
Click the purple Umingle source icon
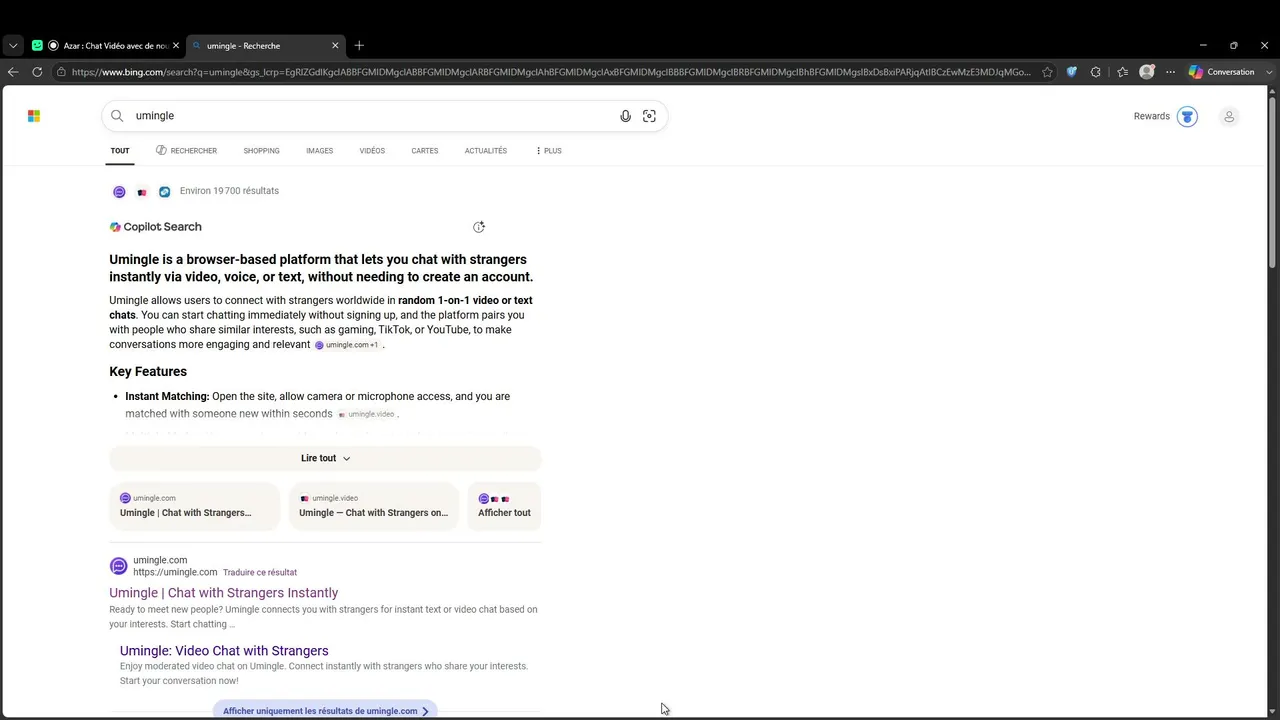119,192
